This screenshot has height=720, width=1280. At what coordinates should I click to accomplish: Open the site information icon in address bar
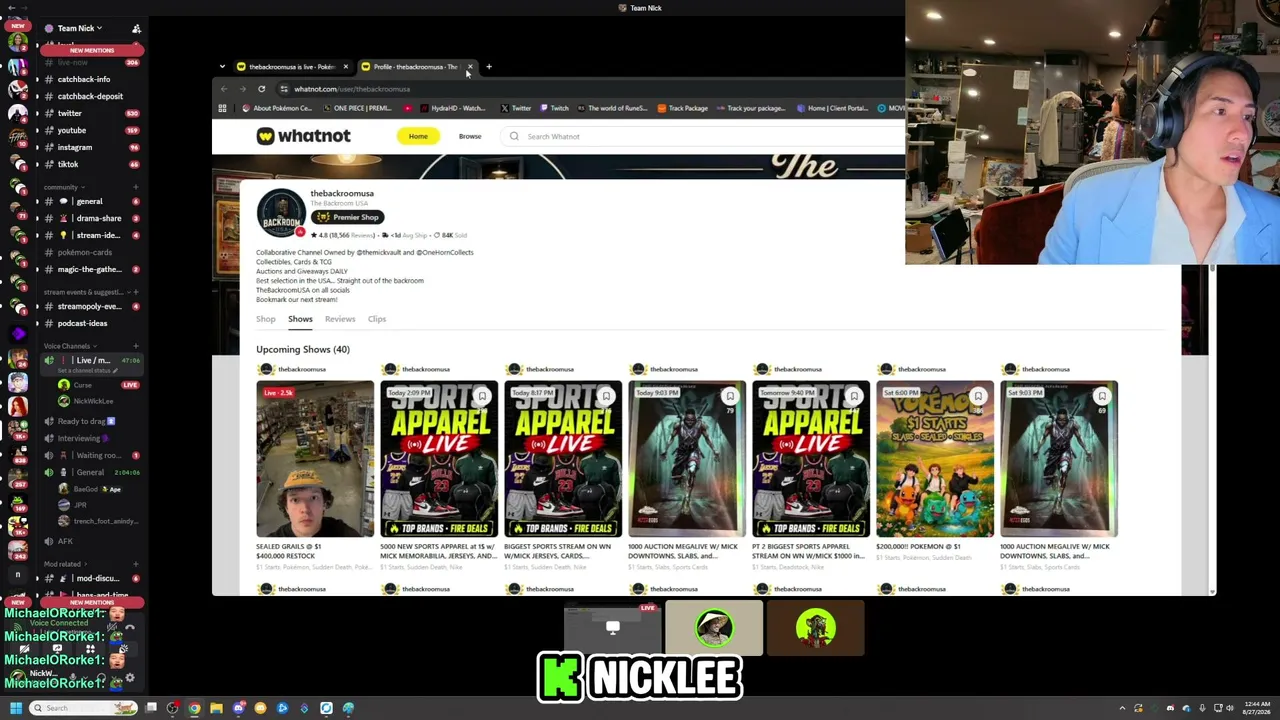pyautogui.click(x=284, y=89)
